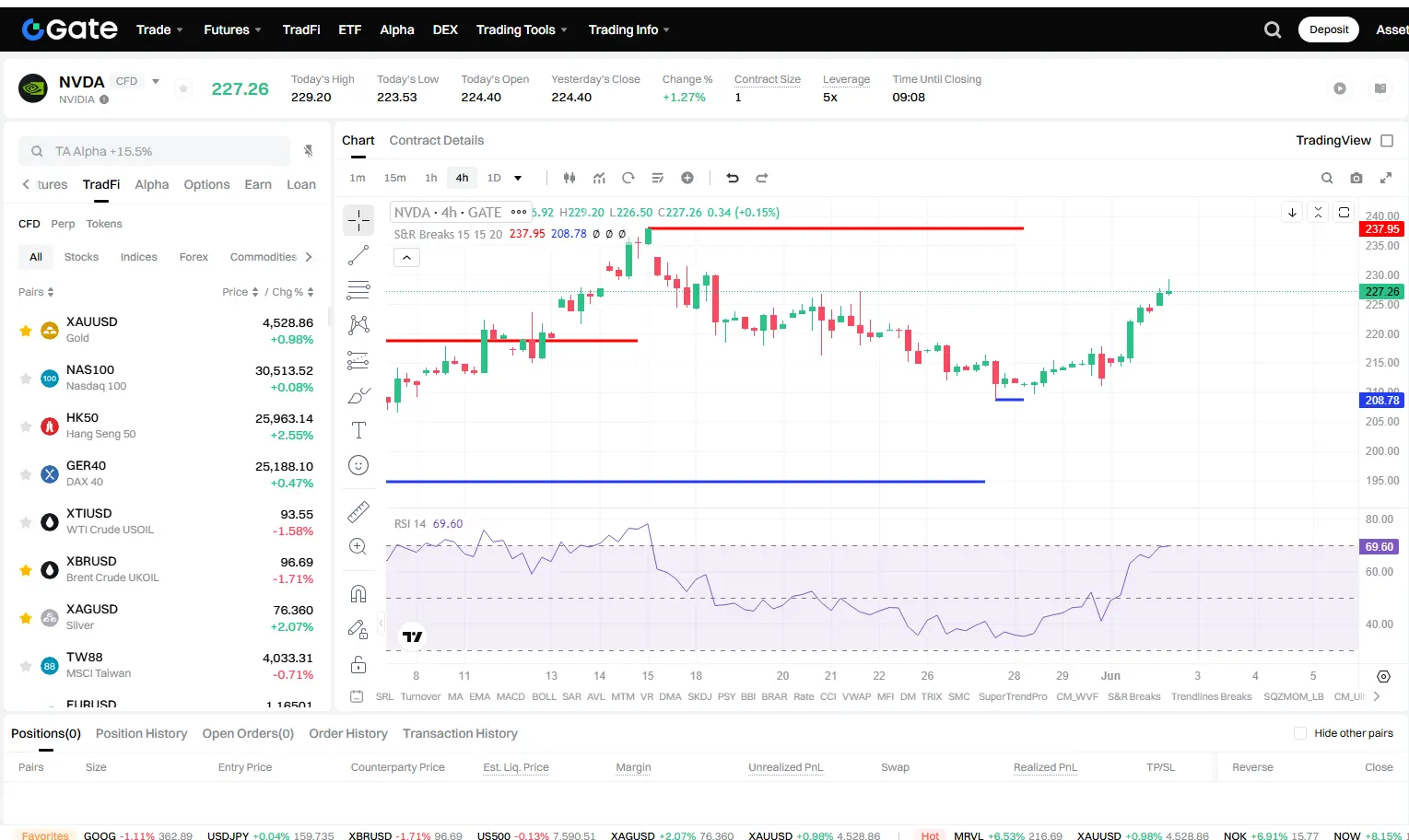Toggle favorite star for XBRUSD

[x=26, y=569]
